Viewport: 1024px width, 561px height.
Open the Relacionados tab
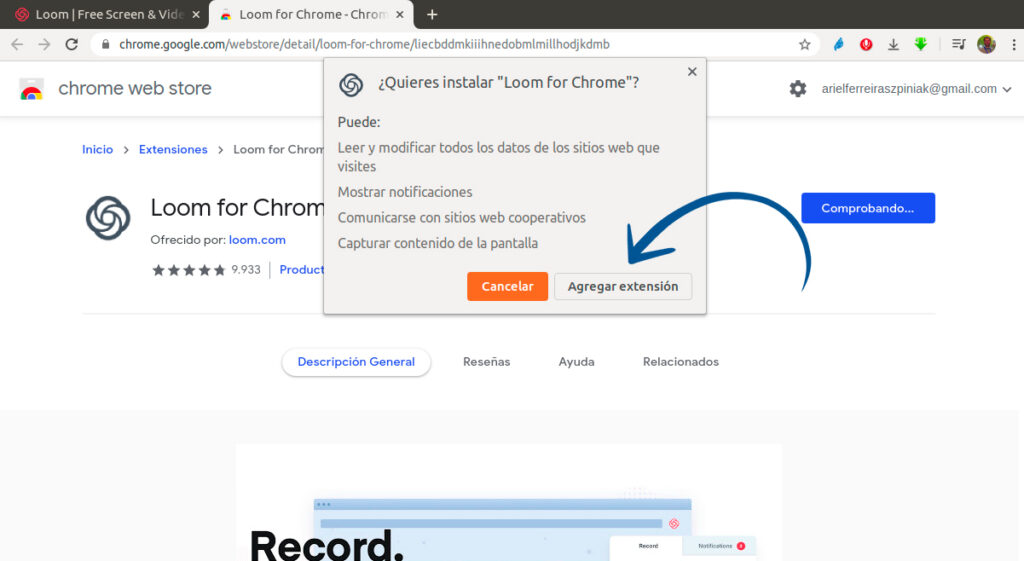(680, 362)
